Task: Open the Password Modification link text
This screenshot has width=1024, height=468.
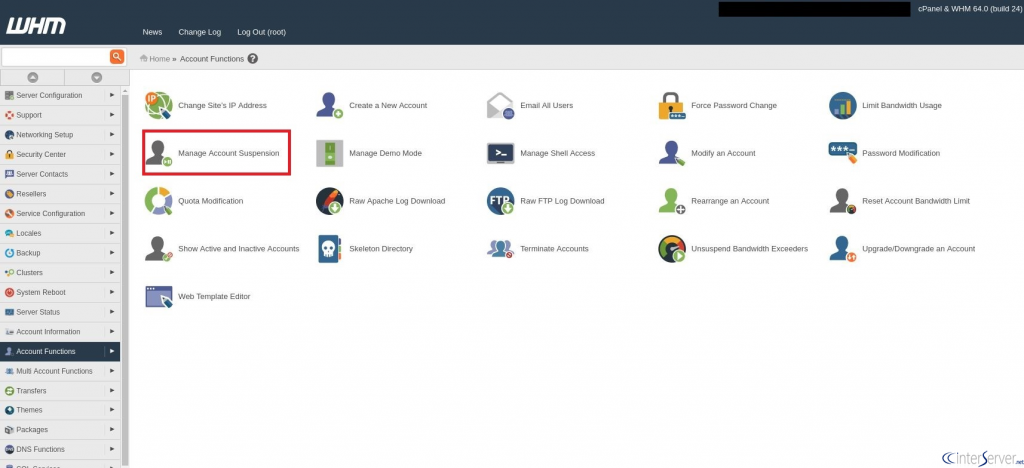Action: (x=901, y=153)
